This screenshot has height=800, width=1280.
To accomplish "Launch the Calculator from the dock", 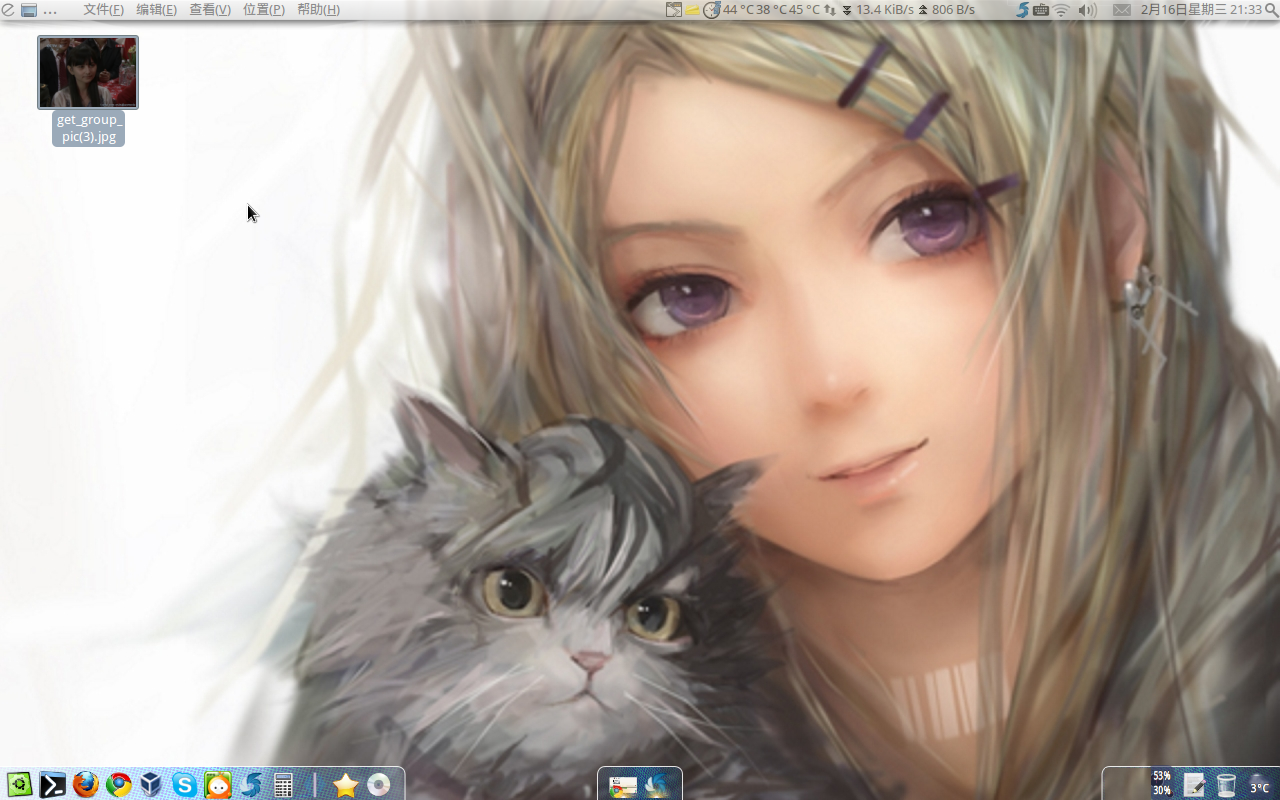I will (x=283, y=785).
